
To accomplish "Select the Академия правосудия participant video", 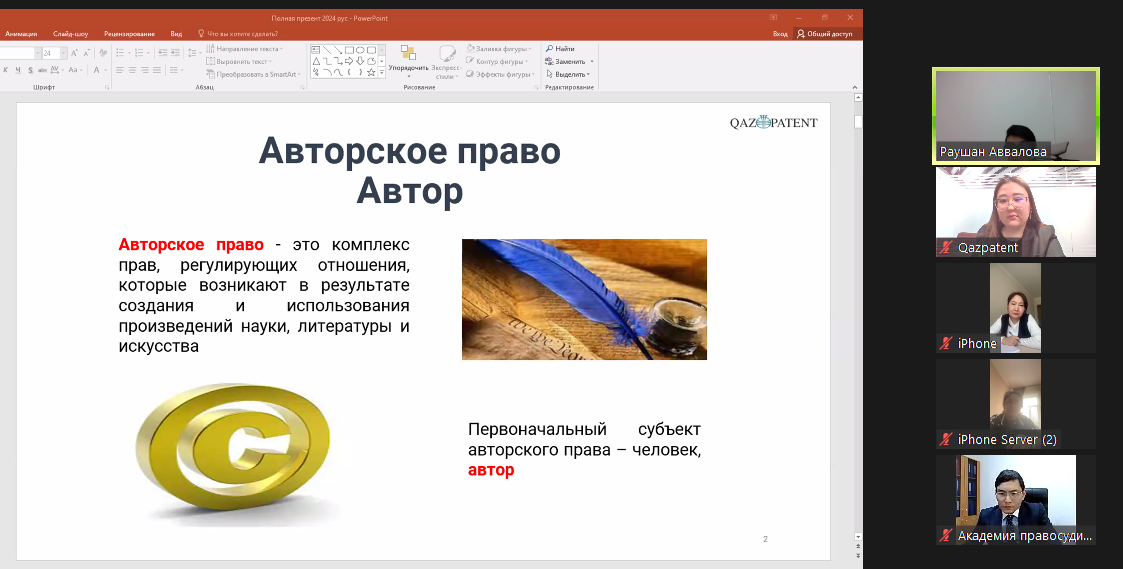I will [1015, 499].
